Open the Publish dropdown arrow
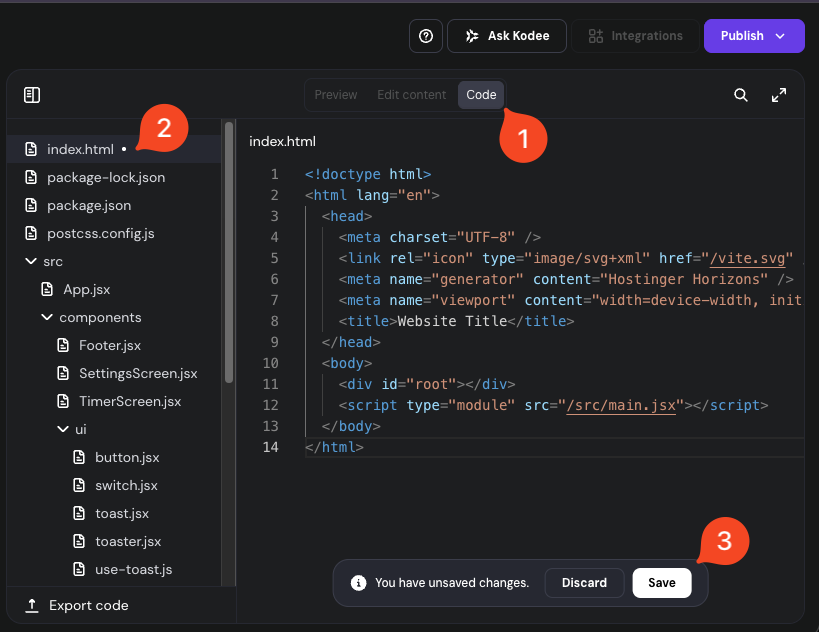 [780, 36]
